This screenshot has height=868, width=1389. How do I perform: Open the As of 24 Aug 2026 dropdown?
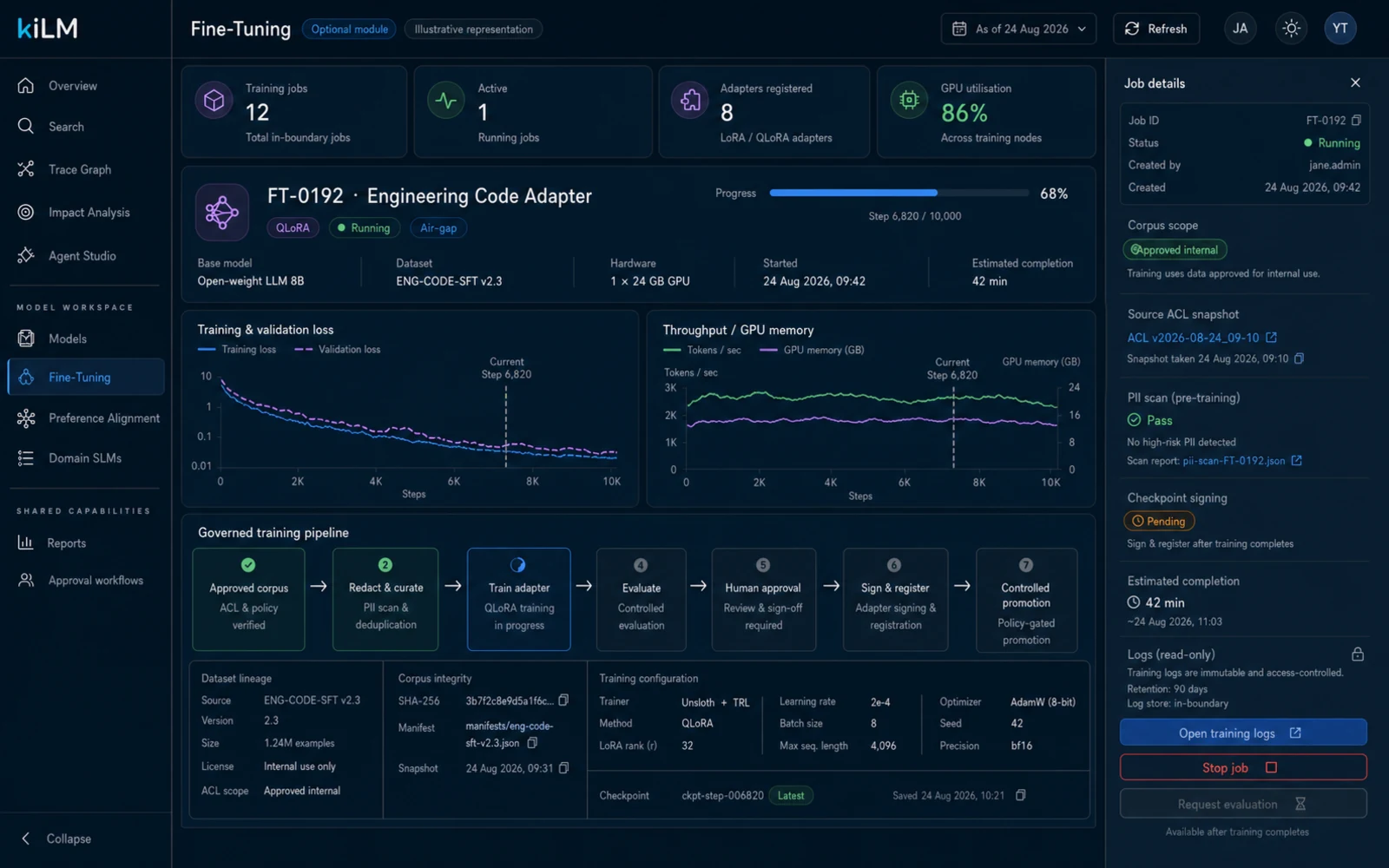click(1018, 29)
